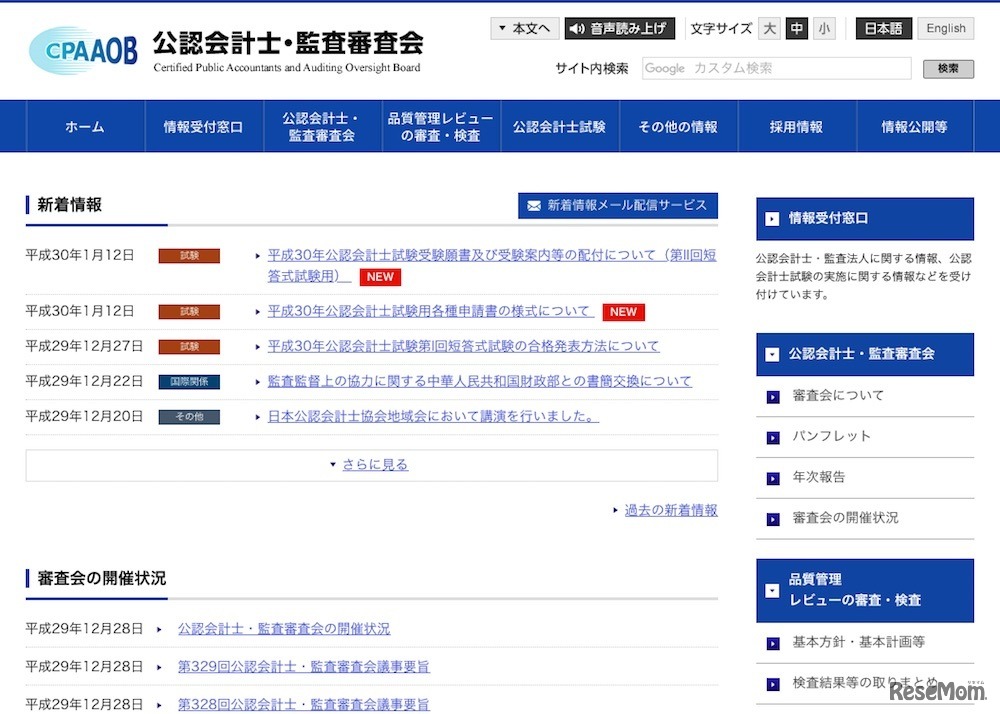This screenshot has width=1000, height=714.
Task: Switch the site language to English
Action: [x=945, y=28]
